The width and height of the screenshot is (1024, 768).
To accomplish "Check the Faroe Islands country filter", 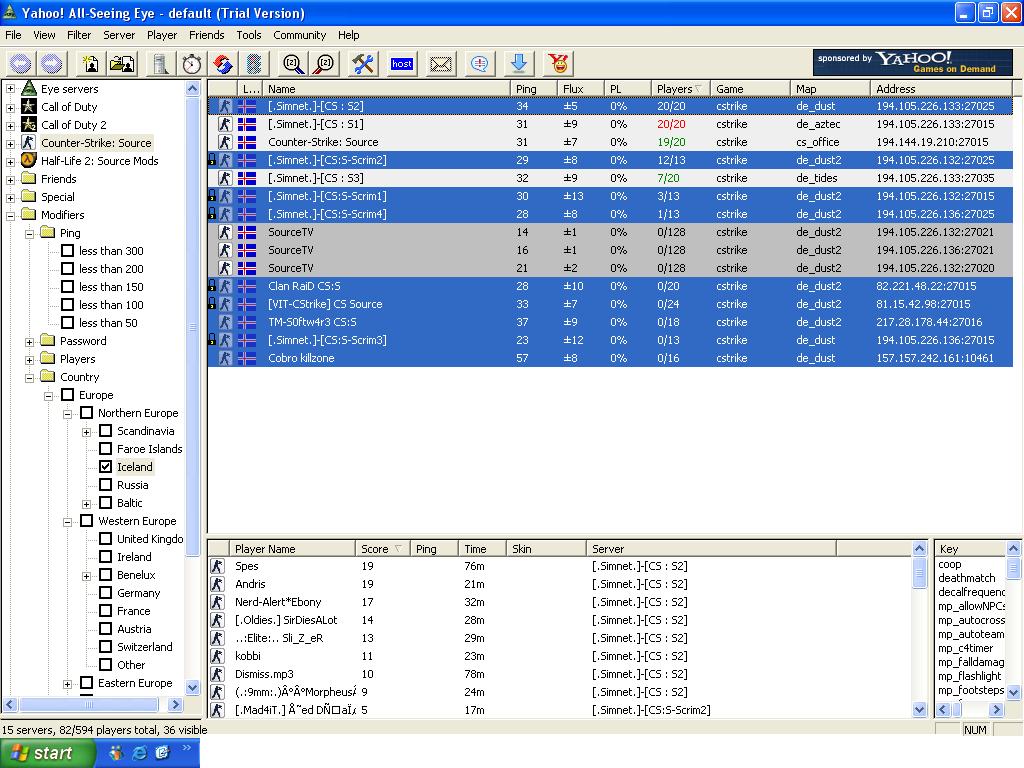I will (x=106, y=449).
